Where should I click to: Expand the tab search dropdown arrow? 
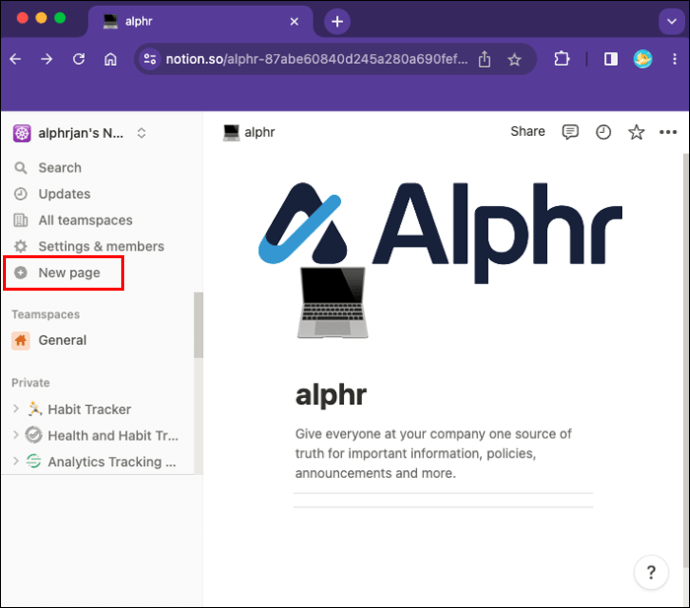click(672, 21)
